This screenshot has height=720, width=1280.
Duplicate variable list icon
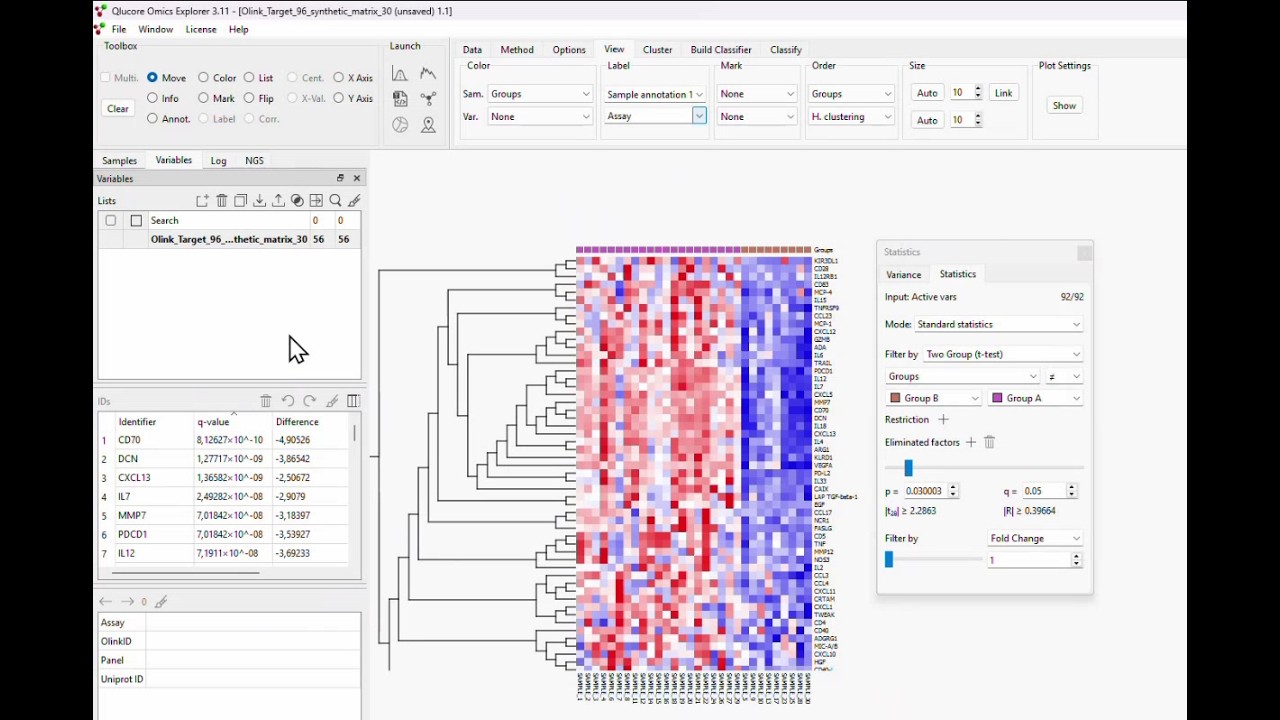pos(241,201)
